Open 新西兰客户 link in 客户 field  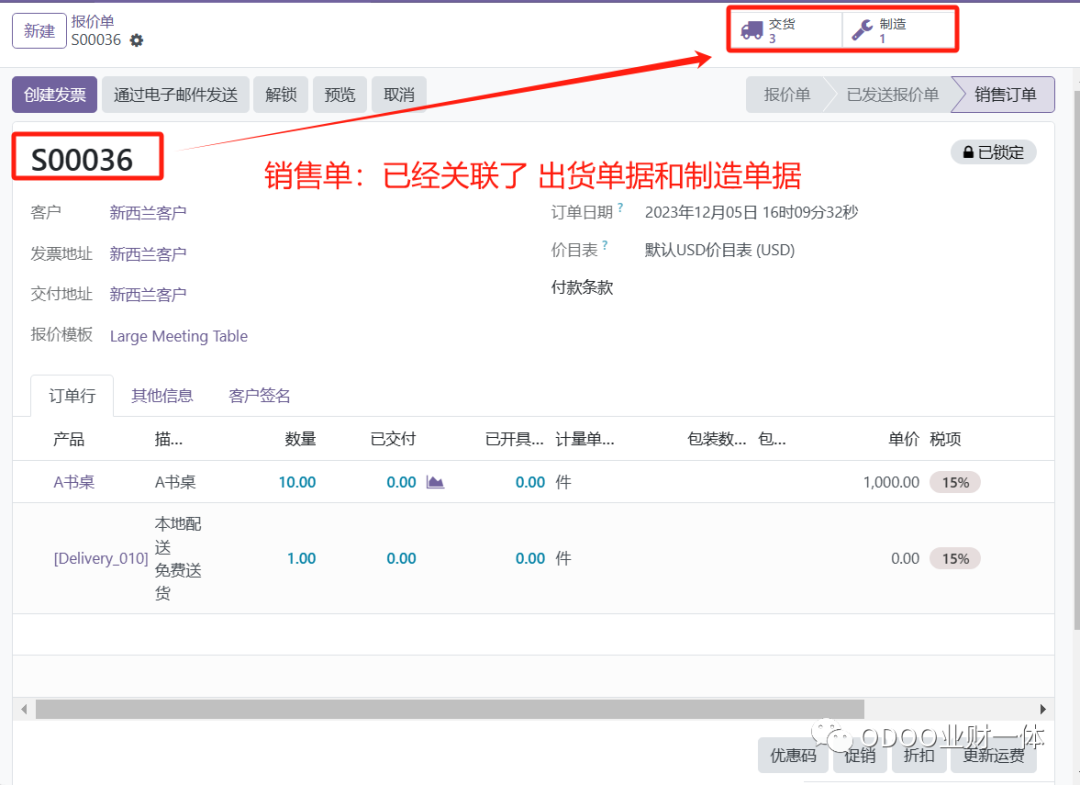coord(148,212)
